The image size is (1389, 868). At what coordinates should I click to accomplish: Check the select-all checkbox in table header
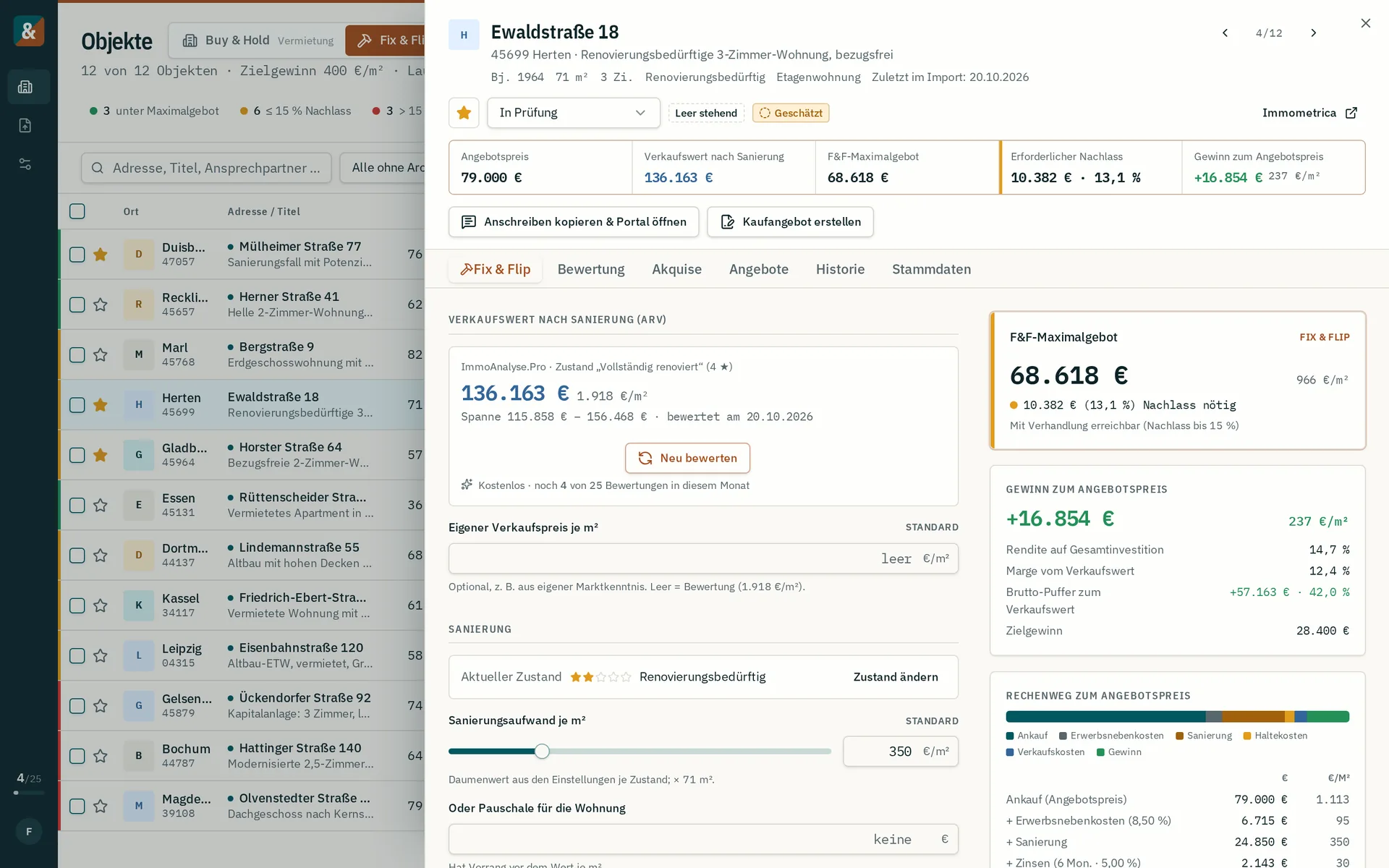(x=77, y=211)
